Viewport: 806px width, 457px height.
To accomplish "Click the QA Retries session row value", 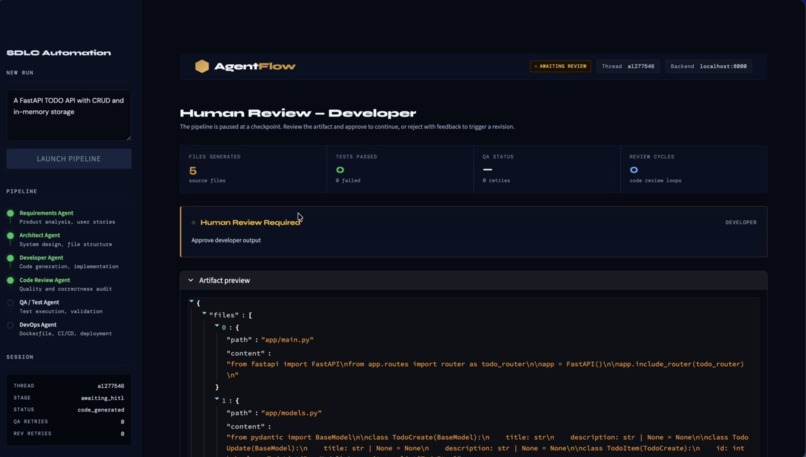I will (x=122, y=422).
